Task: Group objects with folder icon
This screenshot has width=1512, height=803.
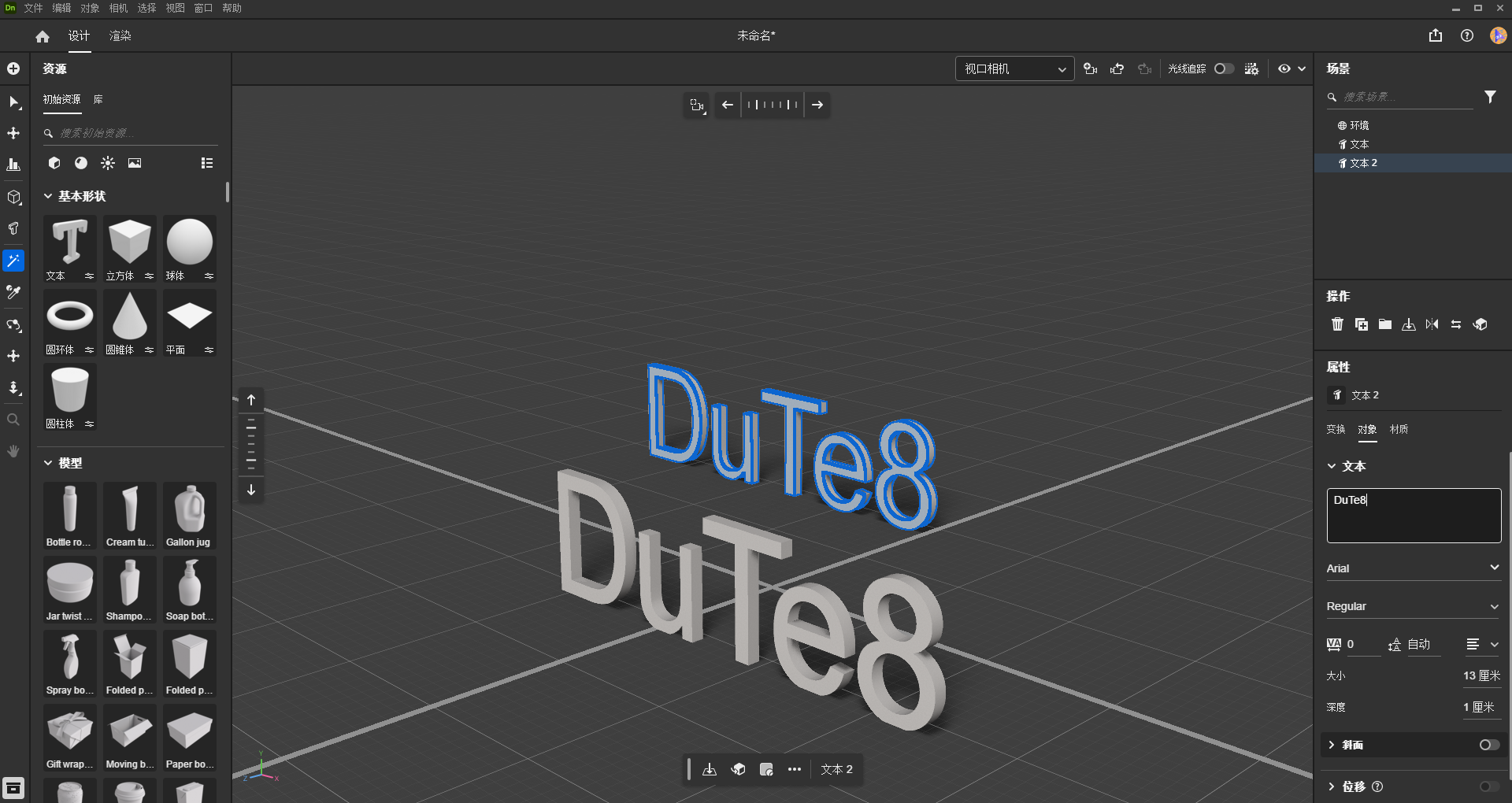Action: tap(1384, 324)
